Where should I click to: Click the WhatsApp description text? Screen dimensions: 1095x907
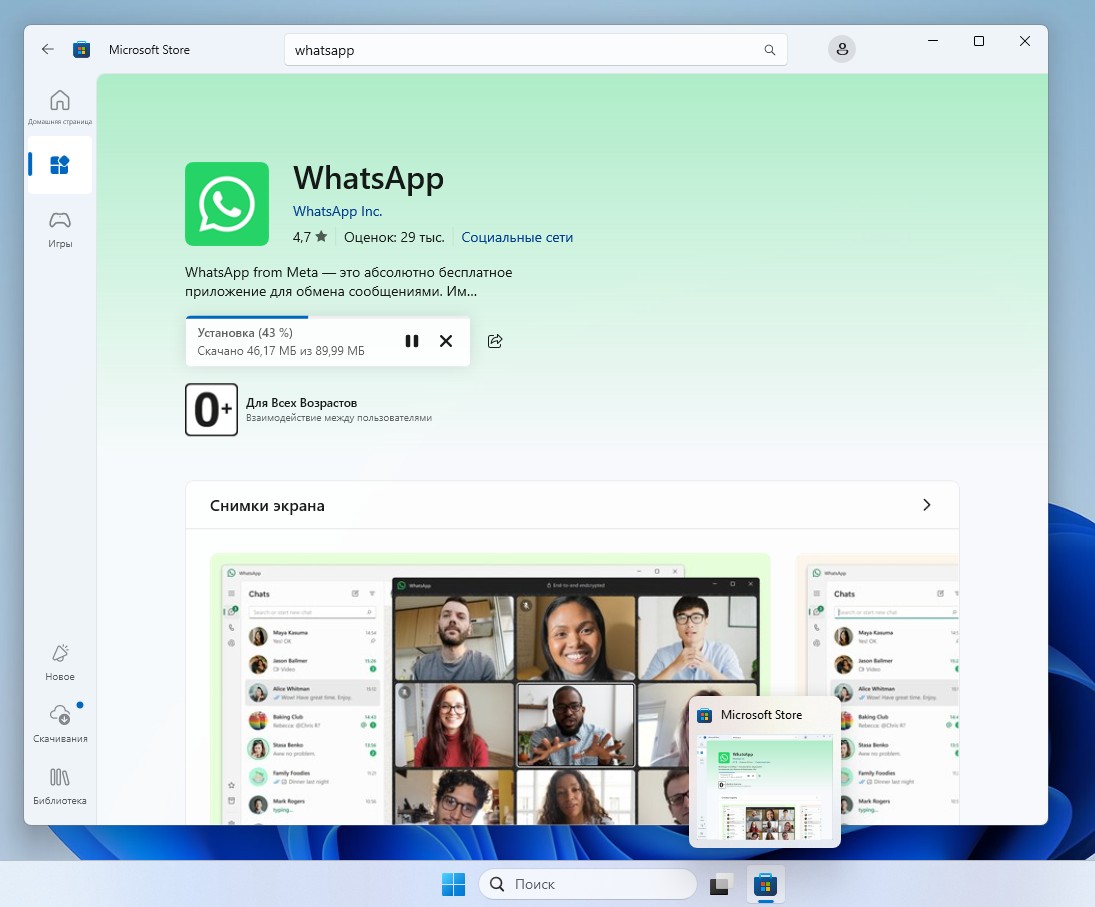pyautogui.click(x=348, y=282)
